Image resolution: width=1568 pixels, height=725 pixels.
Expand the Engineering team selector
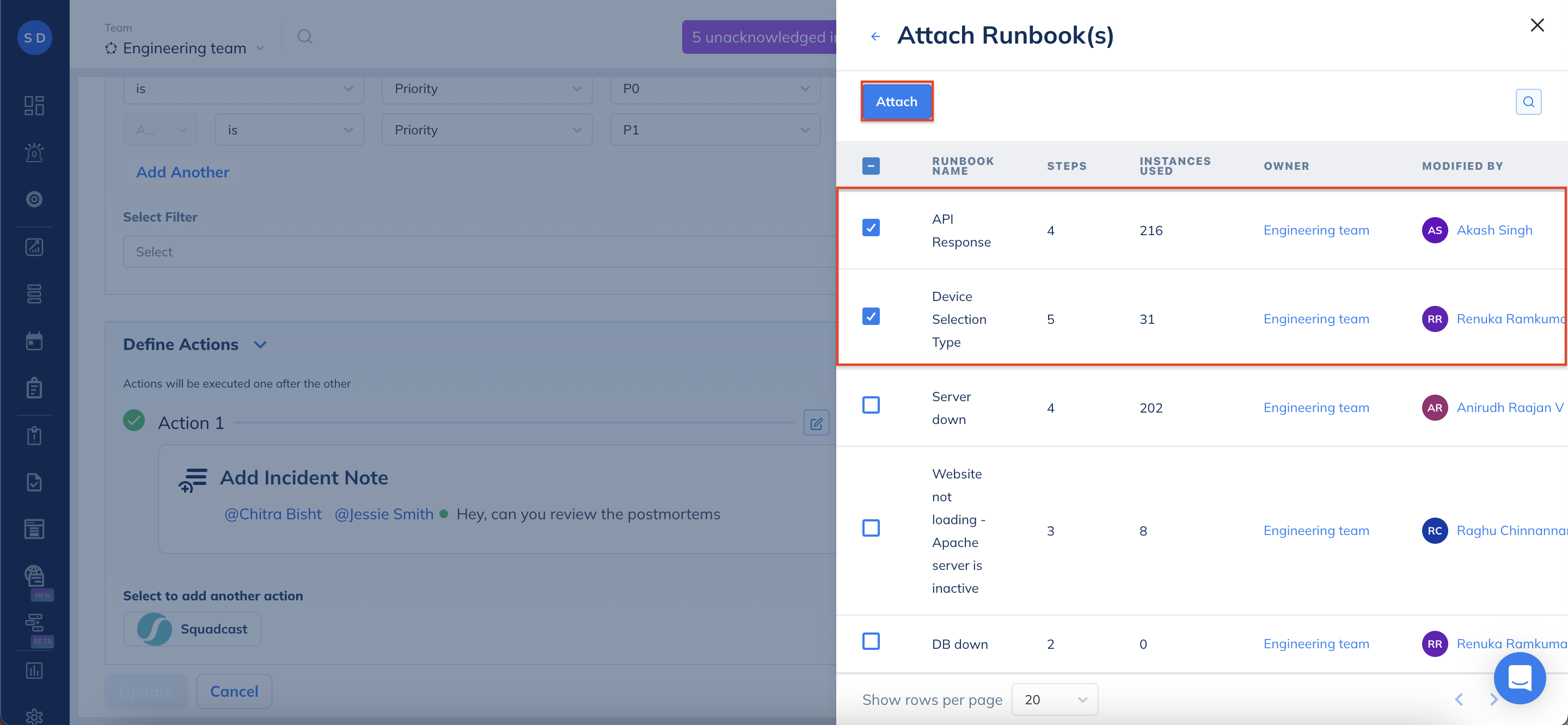point(185,48)
